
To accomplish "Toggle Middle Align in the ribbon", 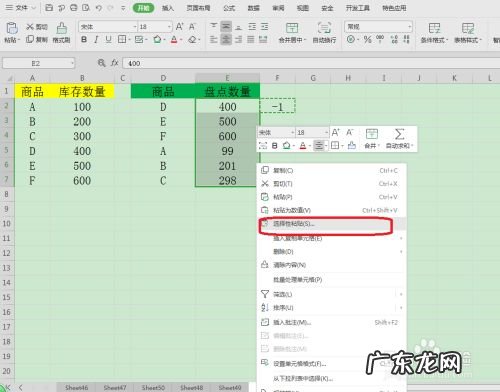I will tap(226, 27).
